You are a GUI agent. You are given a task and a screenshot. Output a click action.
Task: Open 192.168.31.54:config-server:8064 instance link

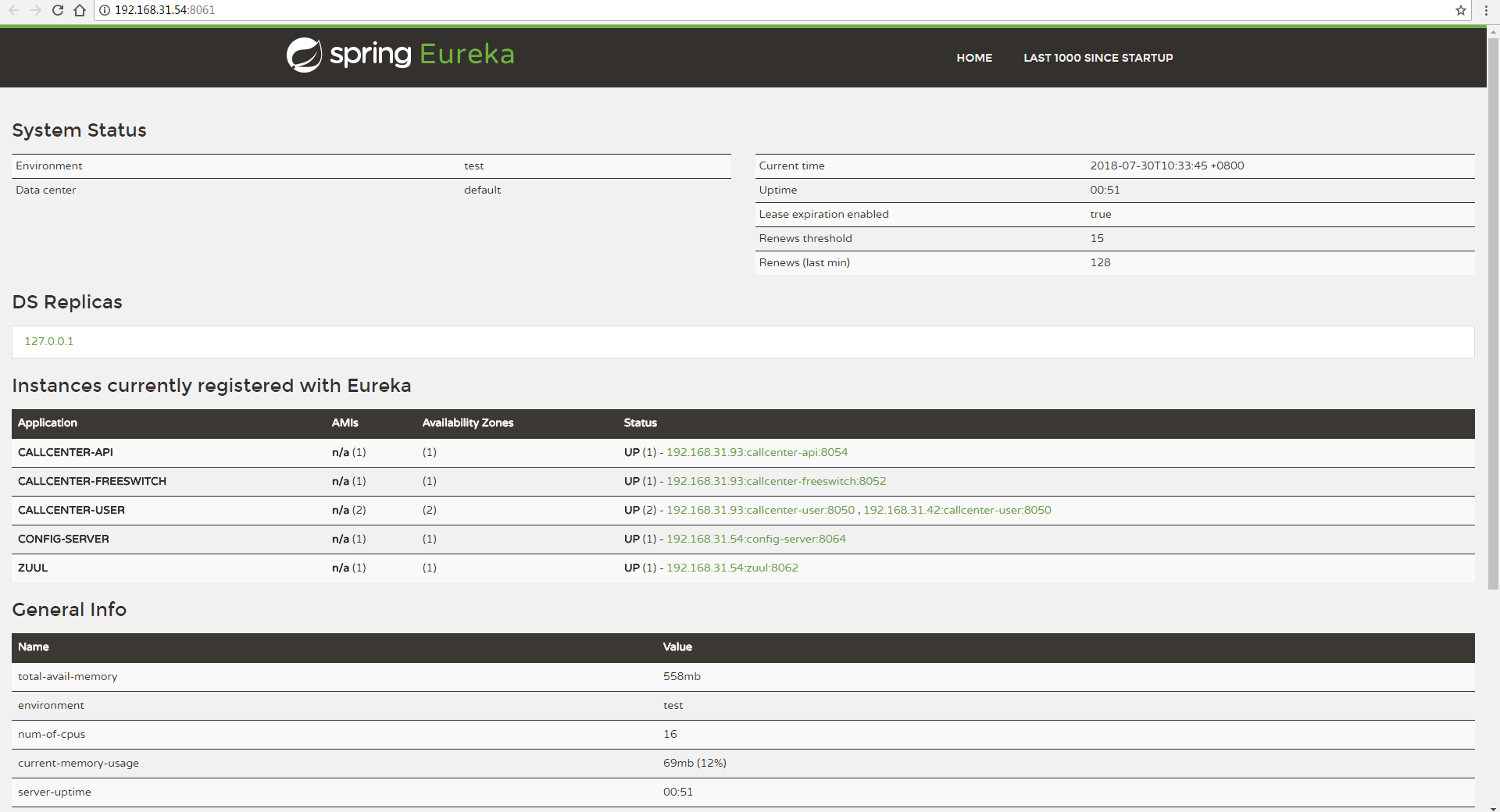[x=756, y=539]
